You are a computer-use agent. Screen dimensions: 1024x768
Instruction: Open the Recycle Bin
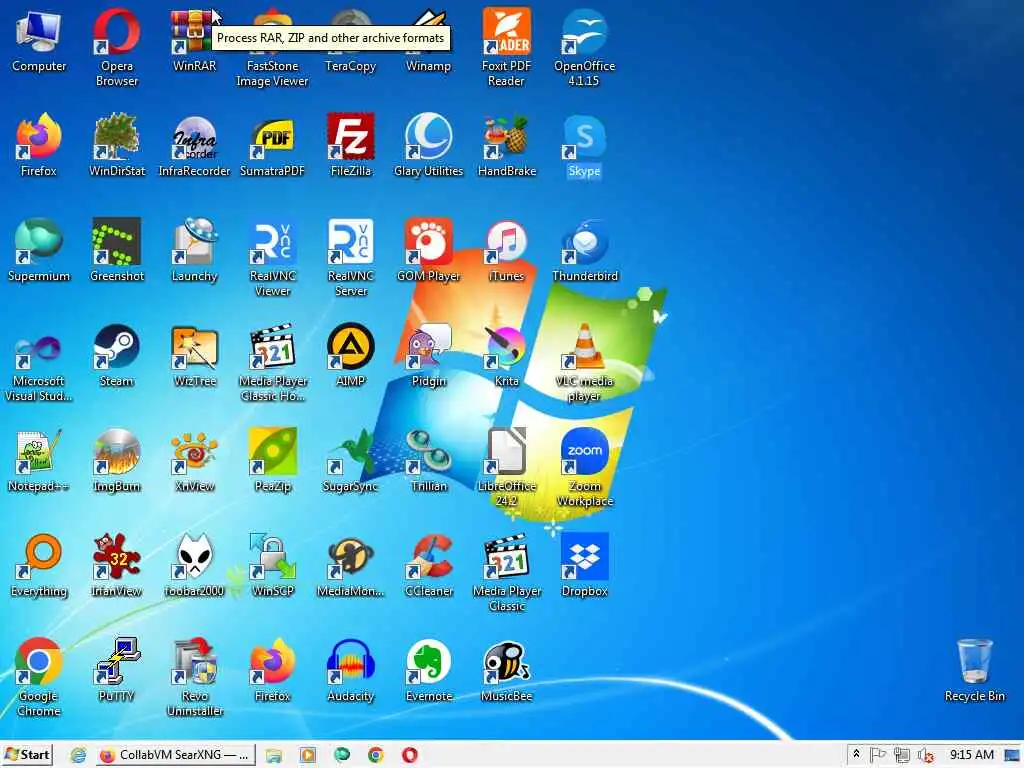[x=974, y=671]
